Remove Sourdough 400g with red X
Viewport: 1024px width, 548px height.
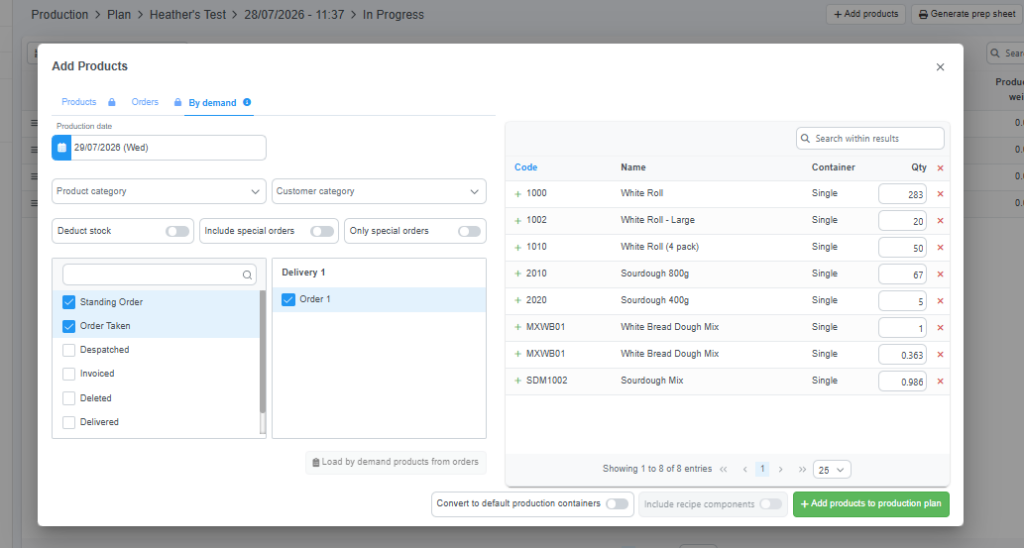(940, 301)
